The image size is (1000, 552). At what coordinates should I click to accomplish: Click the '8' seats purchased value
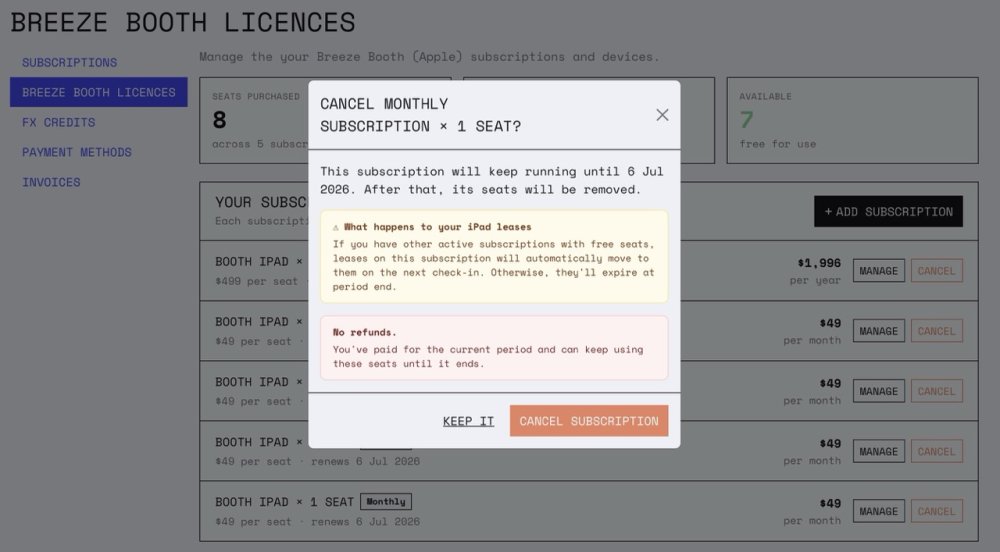[219, 120]
